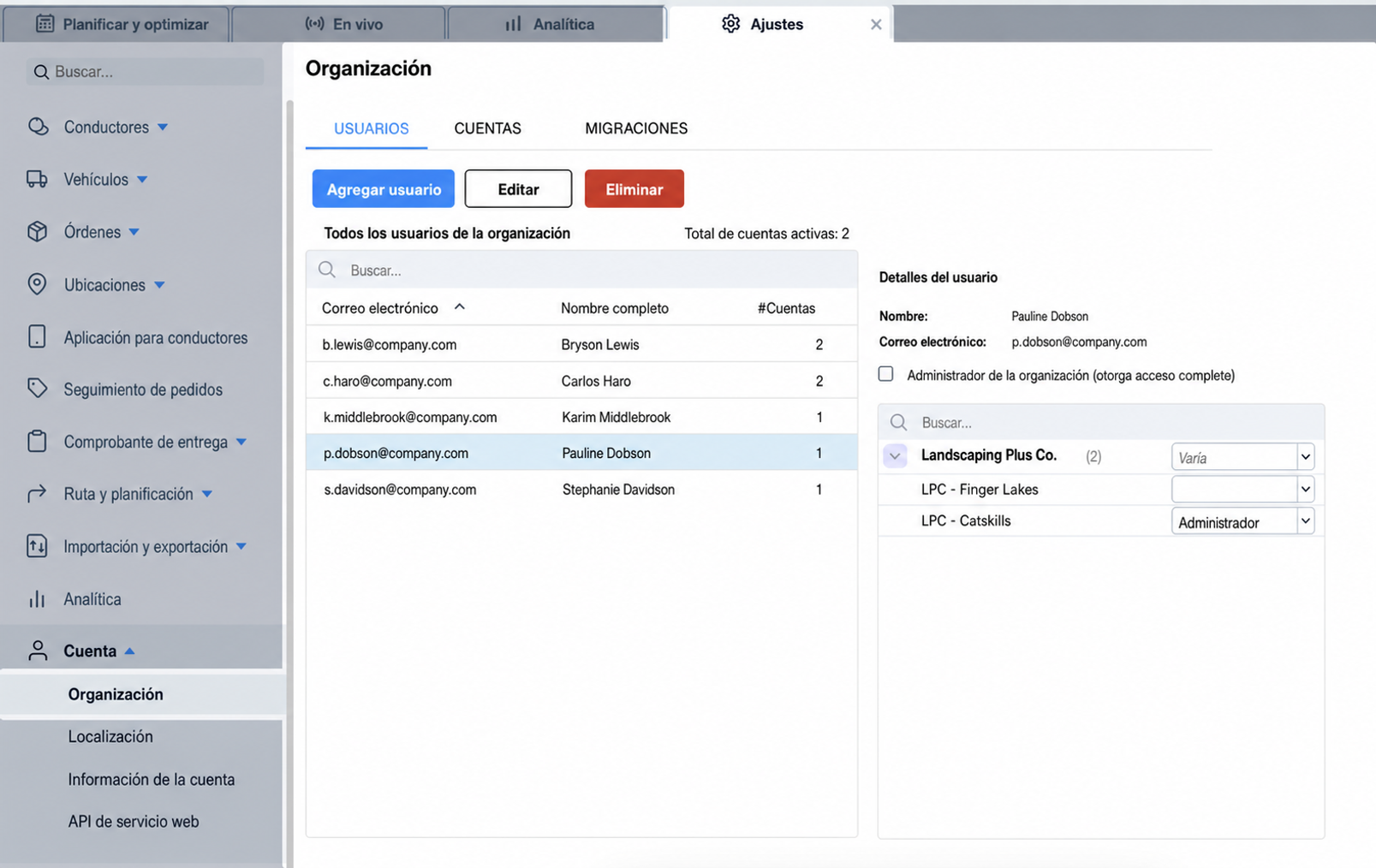Click the Vehículos truck icon
The width and height of the screenshot is (1376, 868).
[37, 179]
